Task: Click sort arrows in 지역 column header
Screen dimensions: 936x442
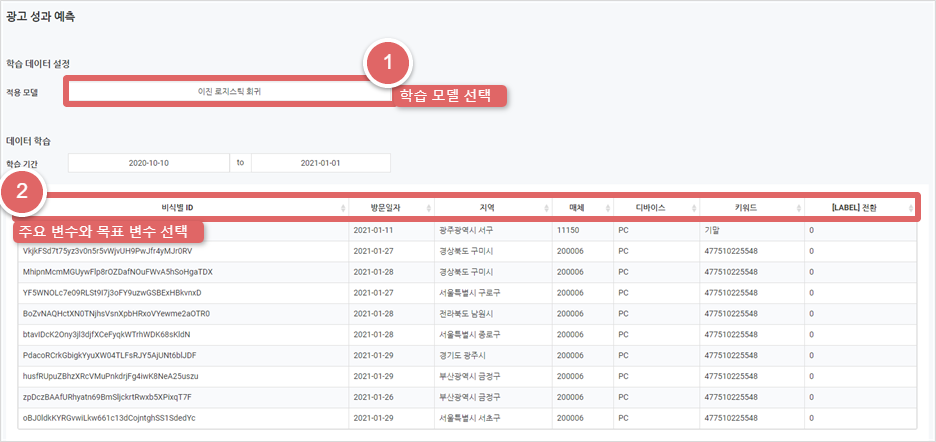Action: tap(545, 208)
